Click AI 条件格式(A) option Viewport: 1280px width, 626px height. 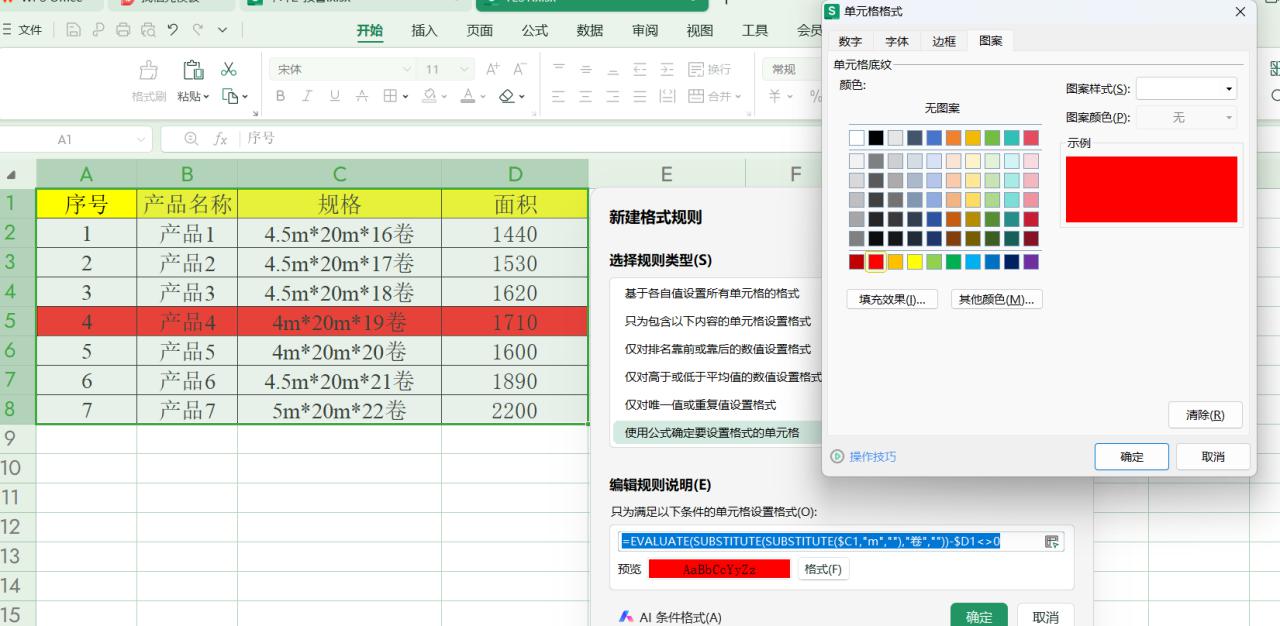pos(671,617)
